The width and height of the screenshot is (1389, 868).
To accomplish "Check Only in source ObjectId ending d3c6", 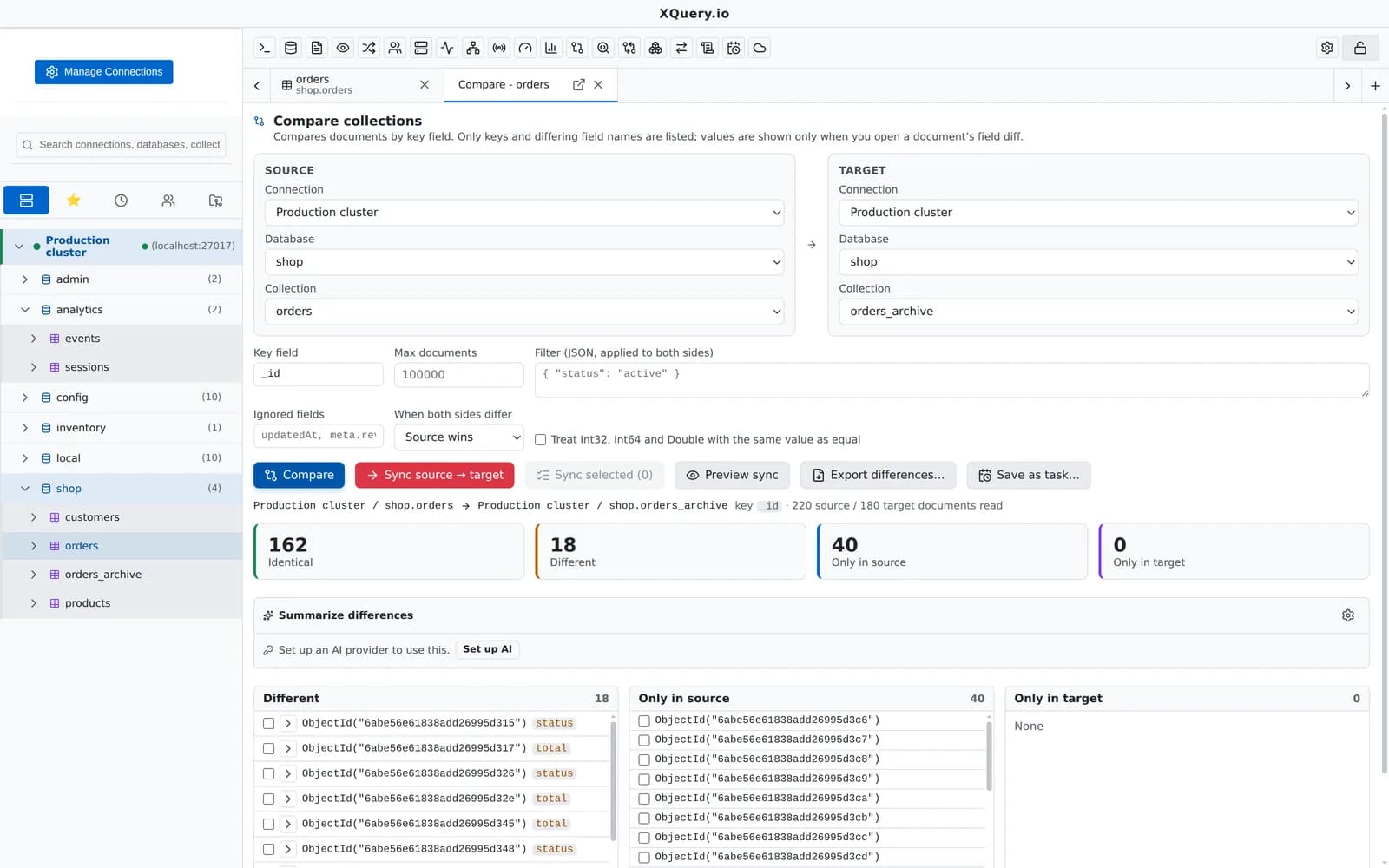I will (x=644, y=720).
